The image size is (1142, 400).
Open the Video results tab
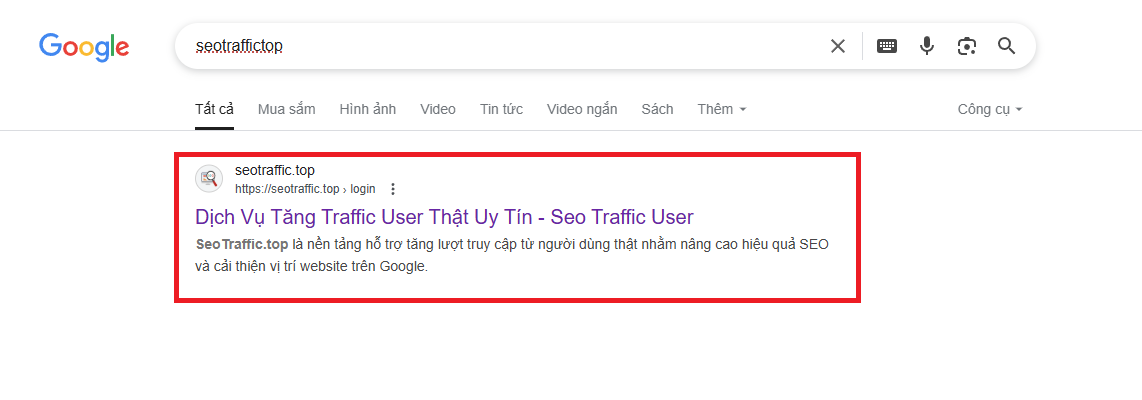pos(438,109)
